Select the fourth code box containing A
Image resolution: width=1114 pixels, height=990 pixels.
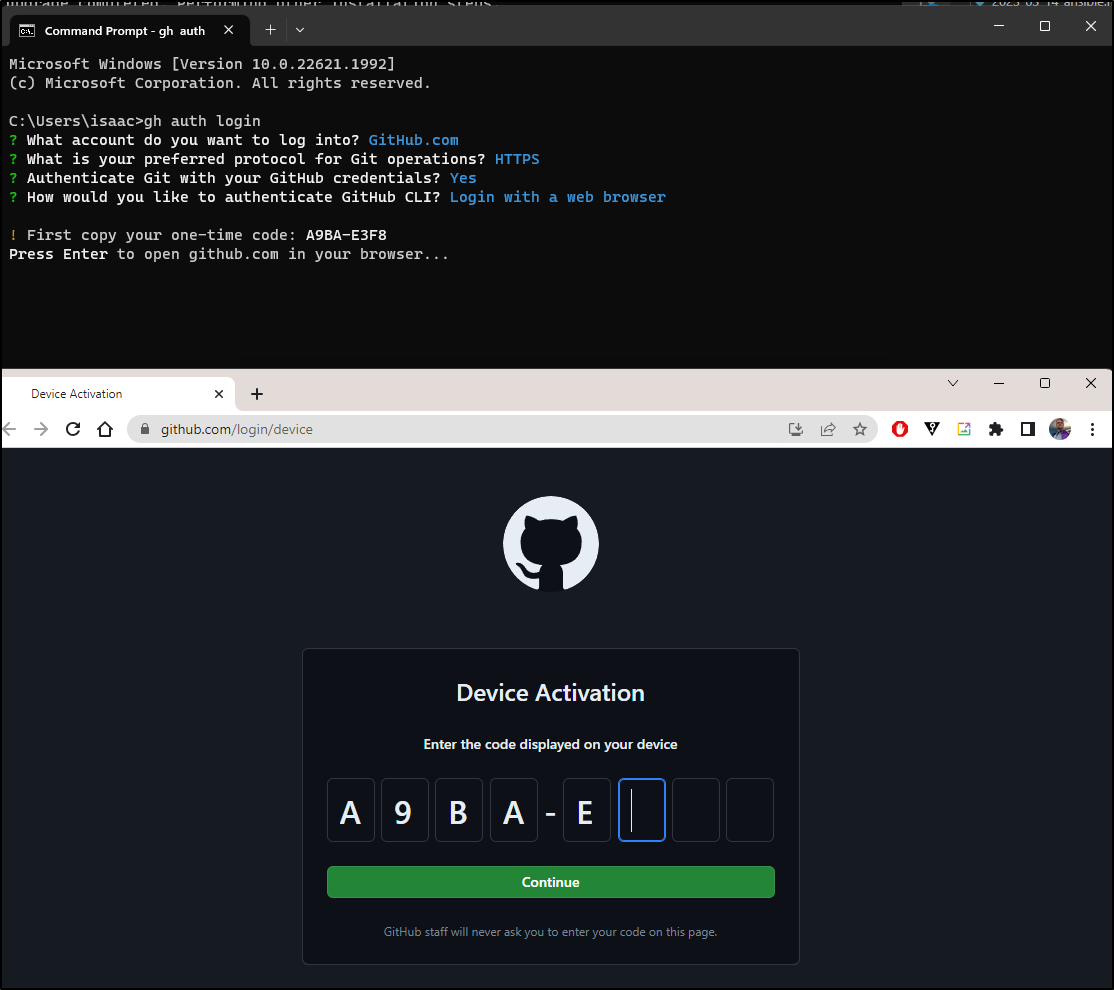point(514,810)
